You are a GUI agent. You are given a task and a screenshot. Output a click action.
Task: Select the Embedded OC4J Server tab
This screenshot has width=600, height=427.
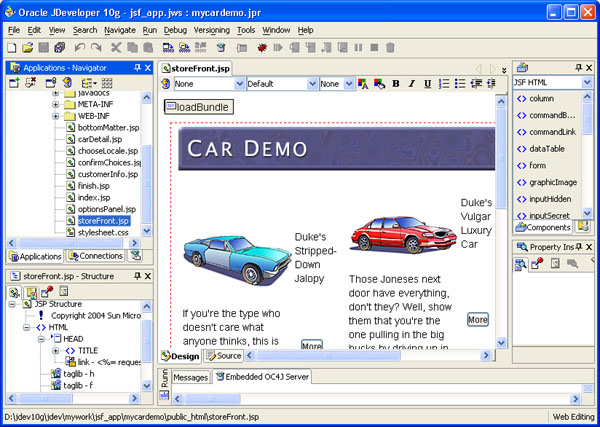[262, 376]
